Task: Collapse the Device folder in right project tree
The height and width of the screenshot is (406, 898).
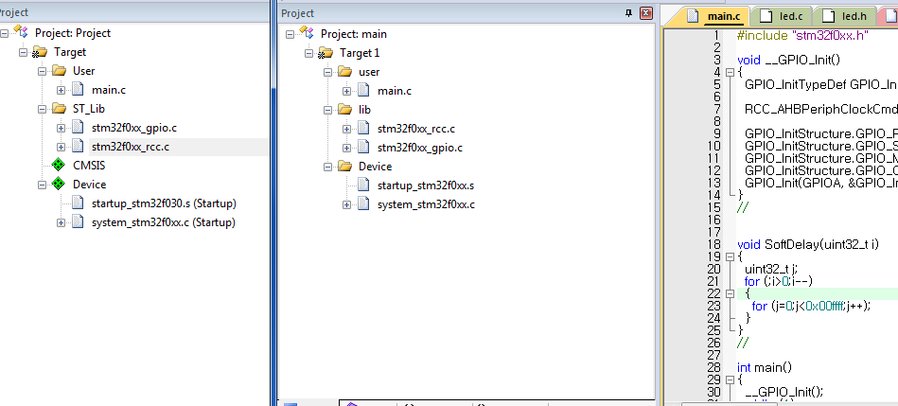Action: coord(328,166)
